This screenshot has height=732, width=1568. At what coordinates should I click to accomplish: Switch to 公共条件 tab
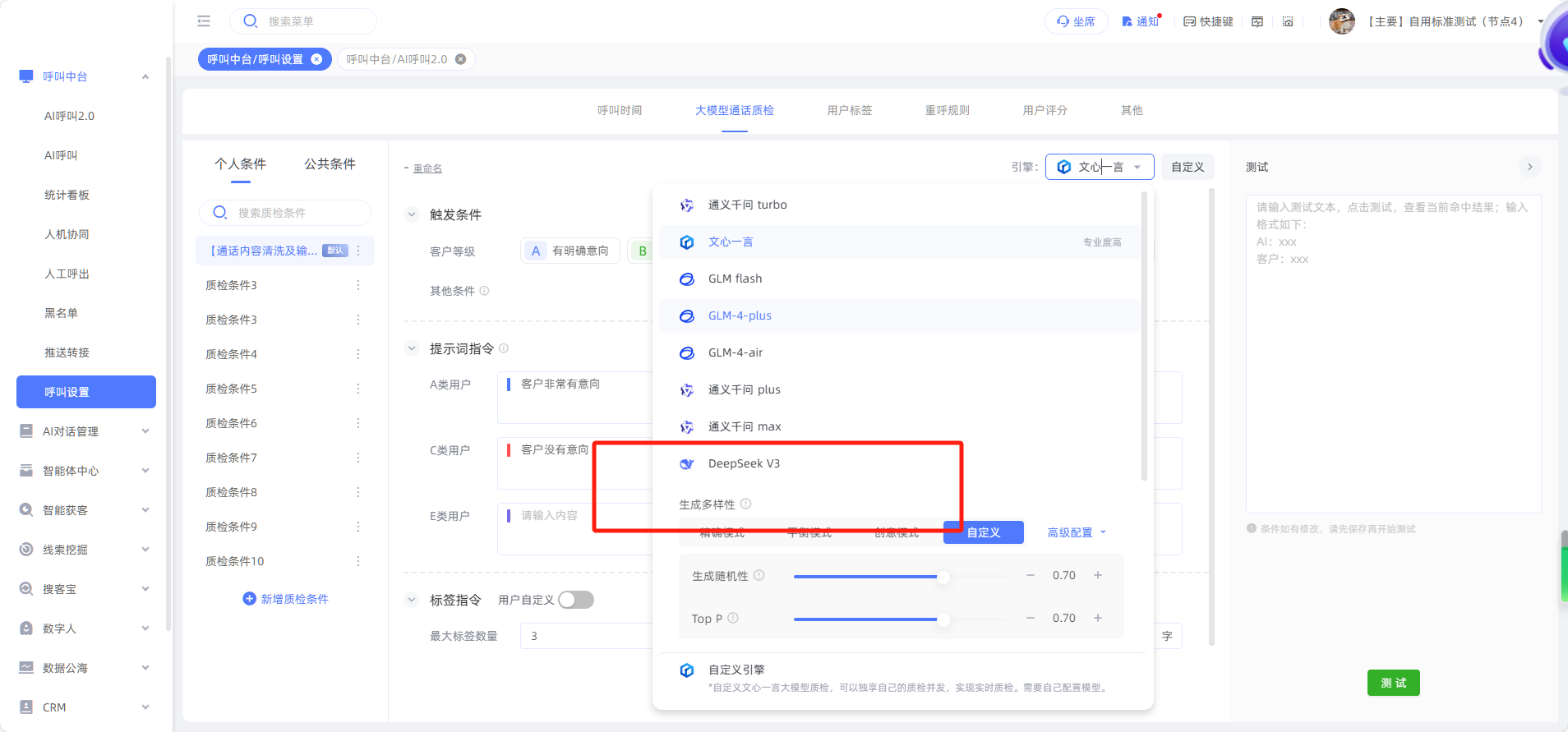coord(330,164)
